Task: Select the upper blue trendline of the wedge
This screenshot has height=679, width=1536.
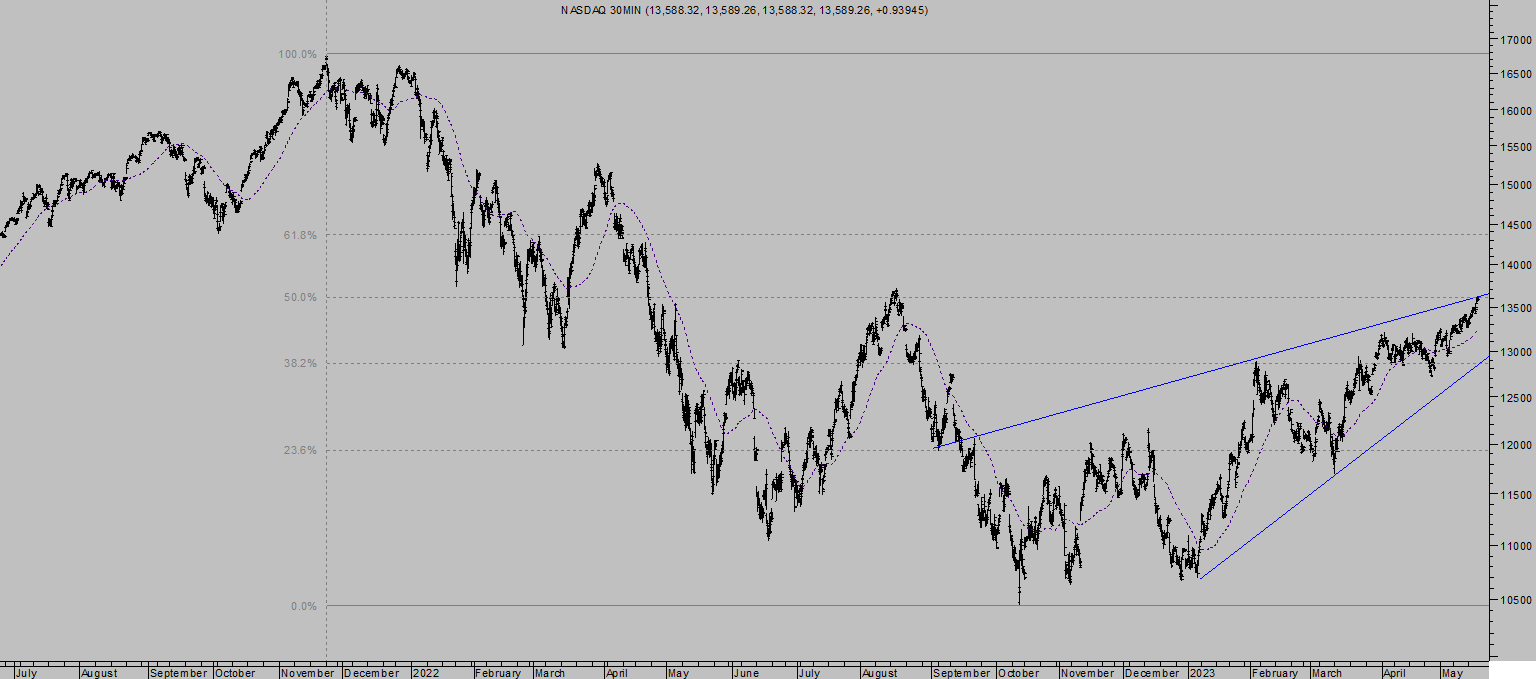Action: [x=1210, y=372]
